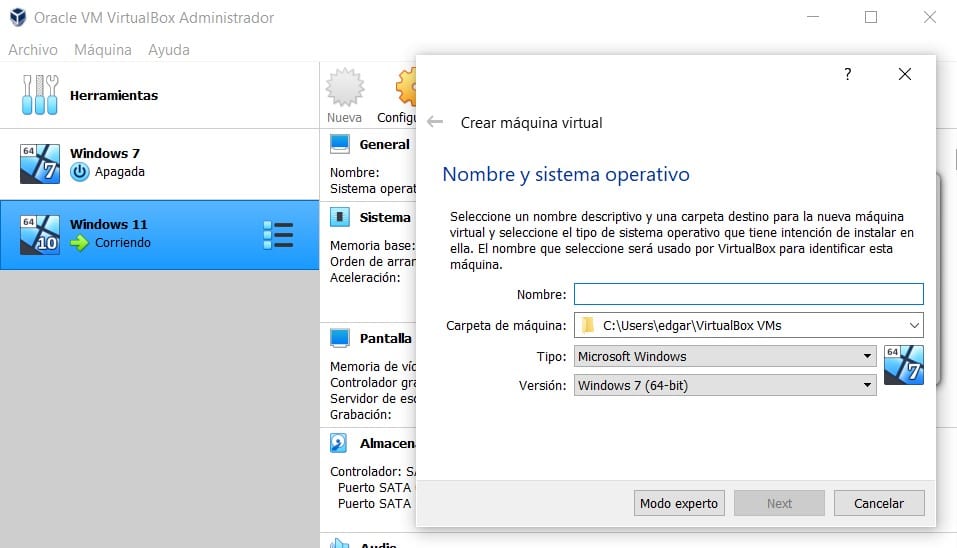Click the Windows 7 OS preview icon

(x=904, y=365)
